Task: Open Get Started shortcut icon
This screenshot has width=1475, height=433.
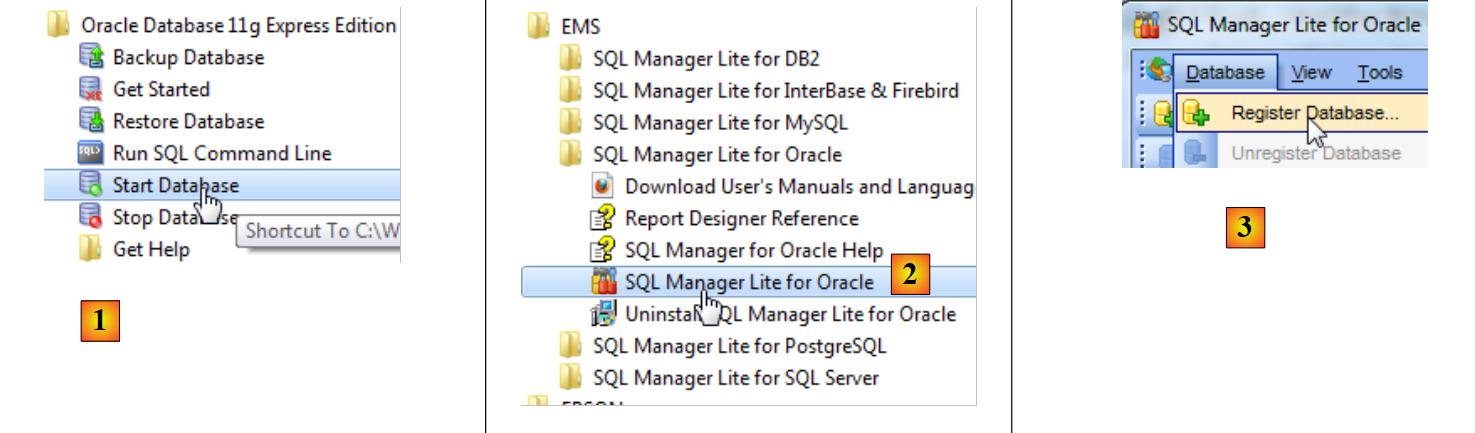Action: coord(91,90)
